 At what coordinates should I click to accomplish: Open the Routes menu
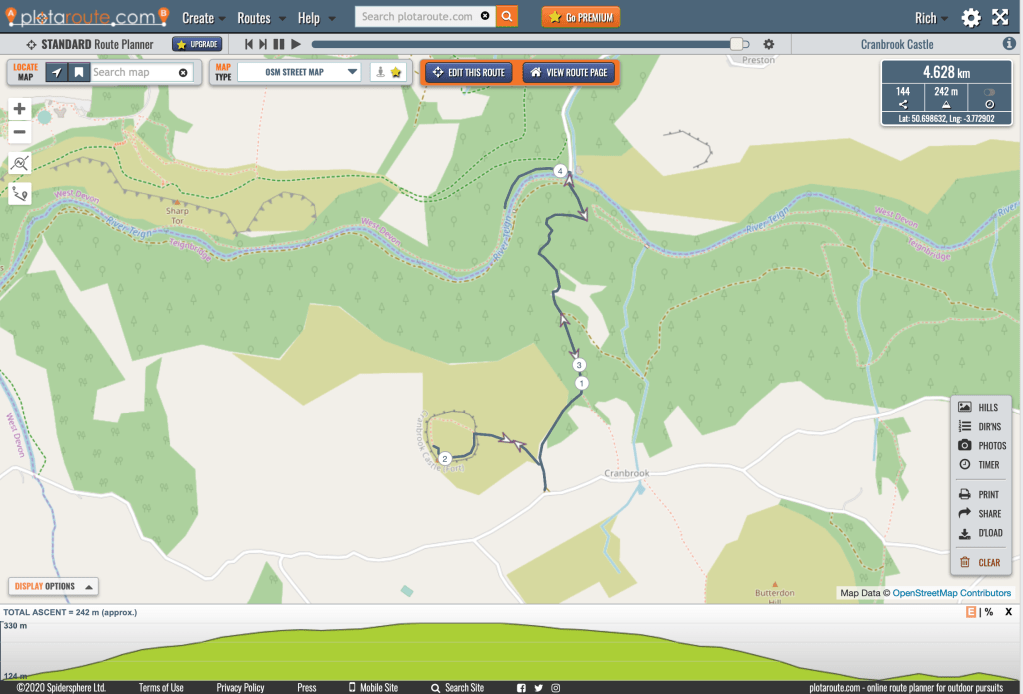click(x=261, y=18)
